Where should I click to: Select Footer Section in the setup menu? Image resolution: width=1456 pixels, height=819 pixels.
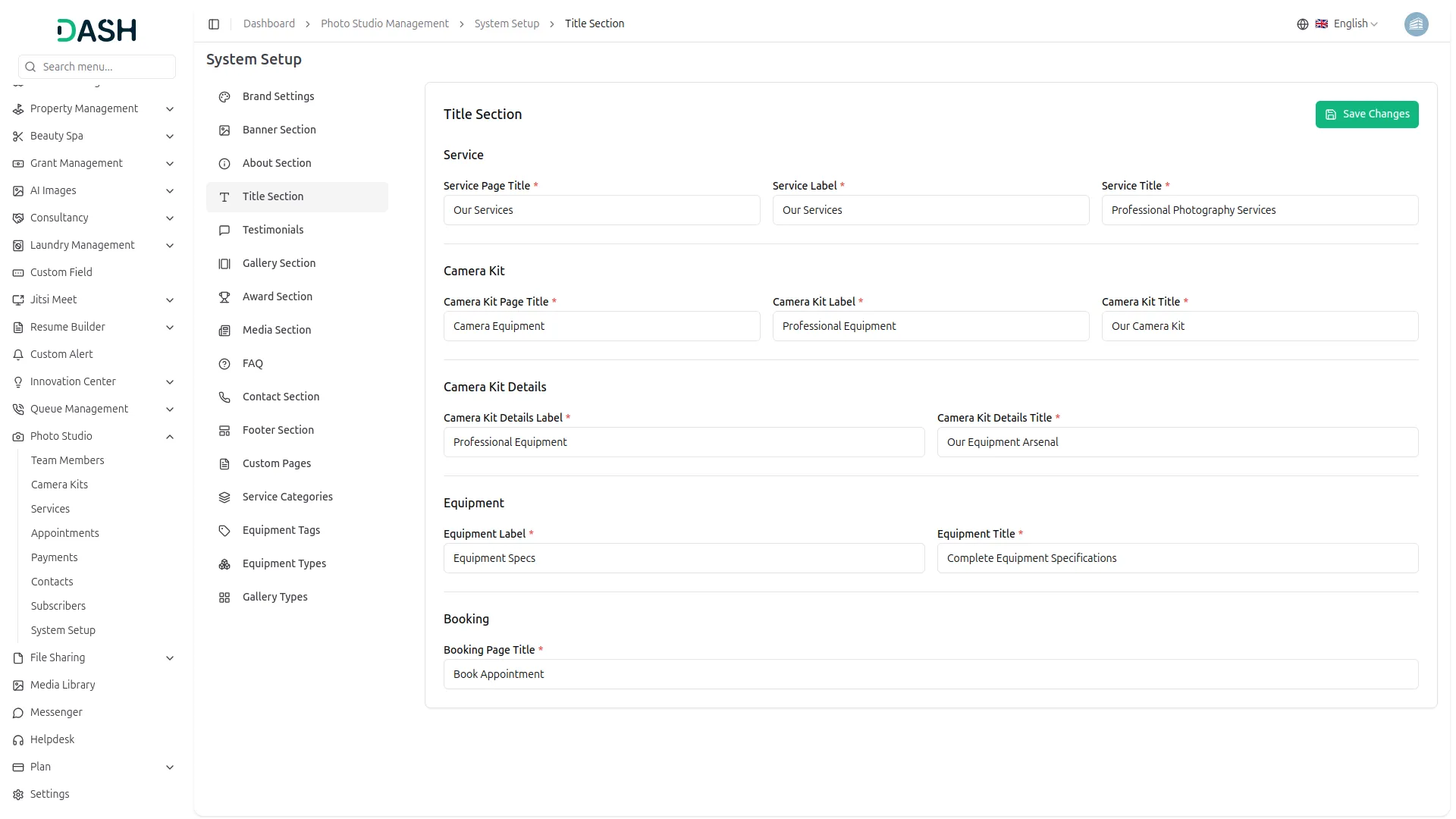pos(278,430)
